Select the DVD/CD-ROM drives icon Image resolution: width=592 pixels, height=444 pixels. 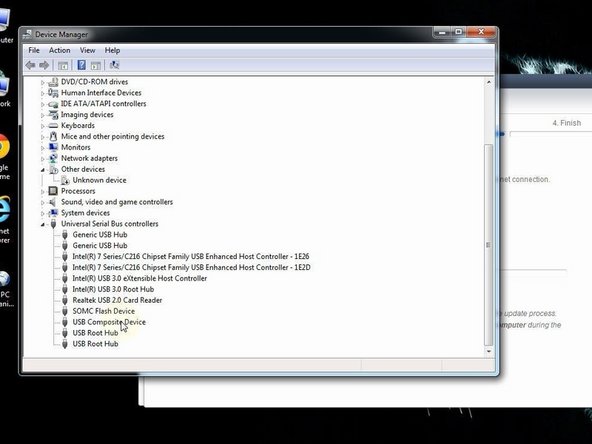[x=53, y=82]
